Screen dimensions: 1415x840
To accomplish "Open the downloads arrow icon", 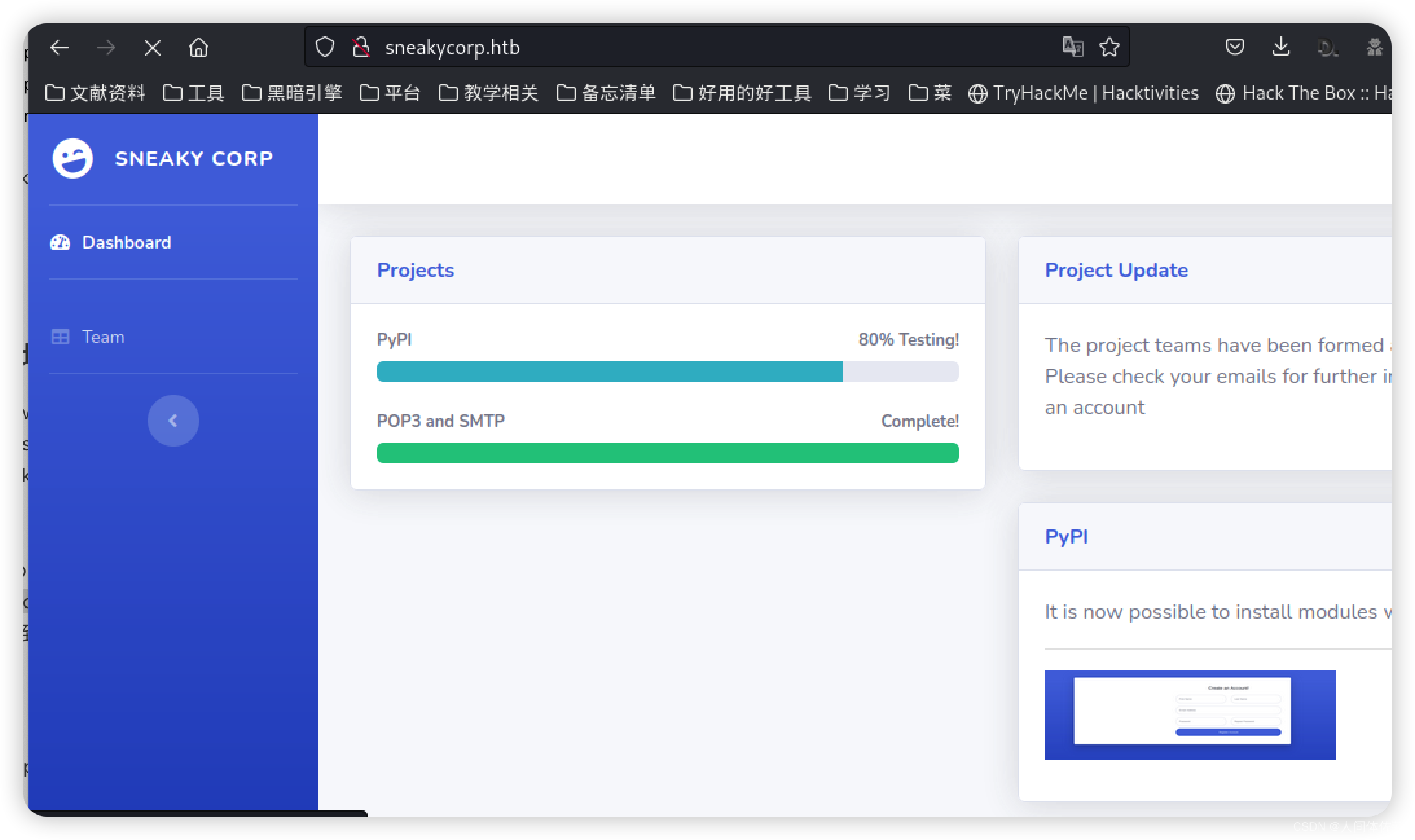I will 1281,47.
